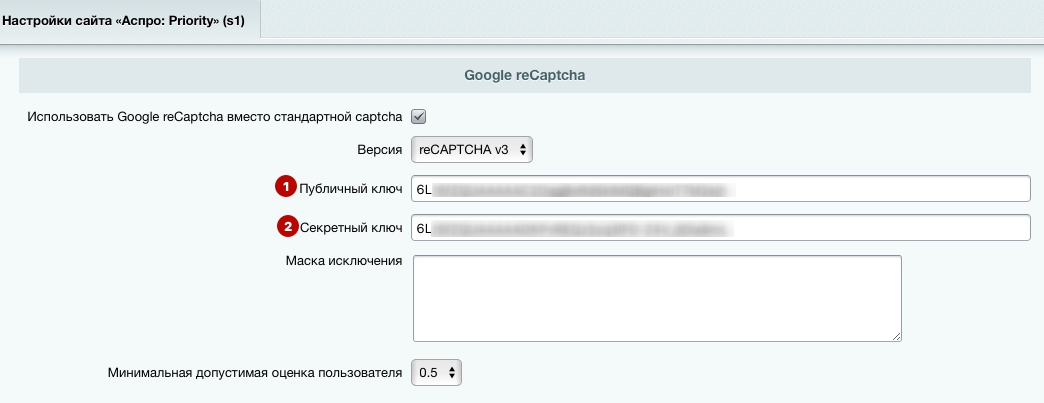Click the "Минимальная допустимая оценка пользователя" label
This screenshot has width=1044, height=403.
255,372
